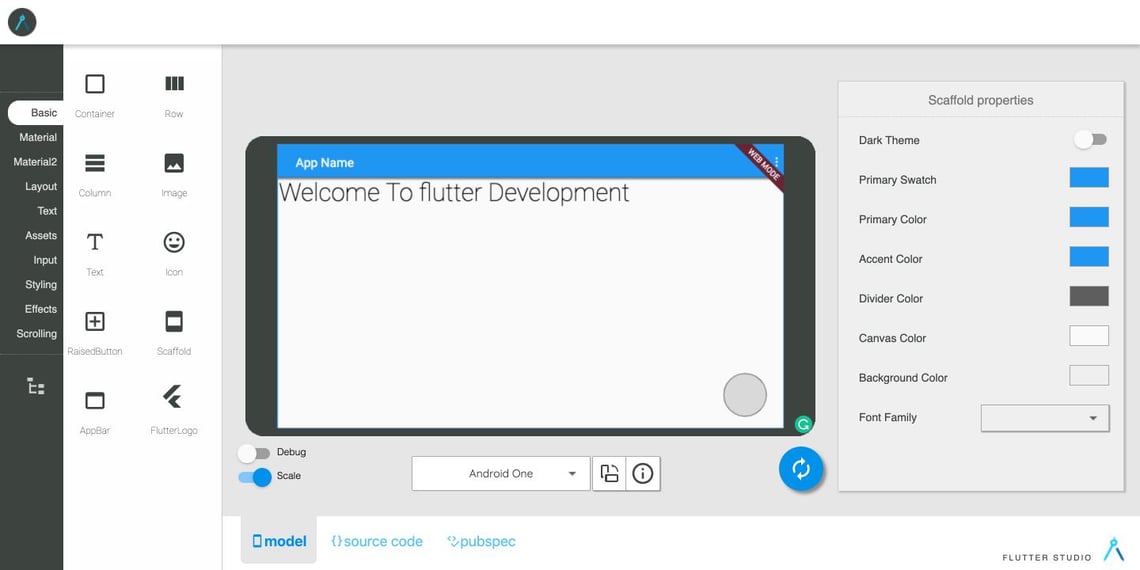The height and width of the screenshot is (570, 1140).
Task: Open the widget tree icon in sidebar
Action: (36, 386)
